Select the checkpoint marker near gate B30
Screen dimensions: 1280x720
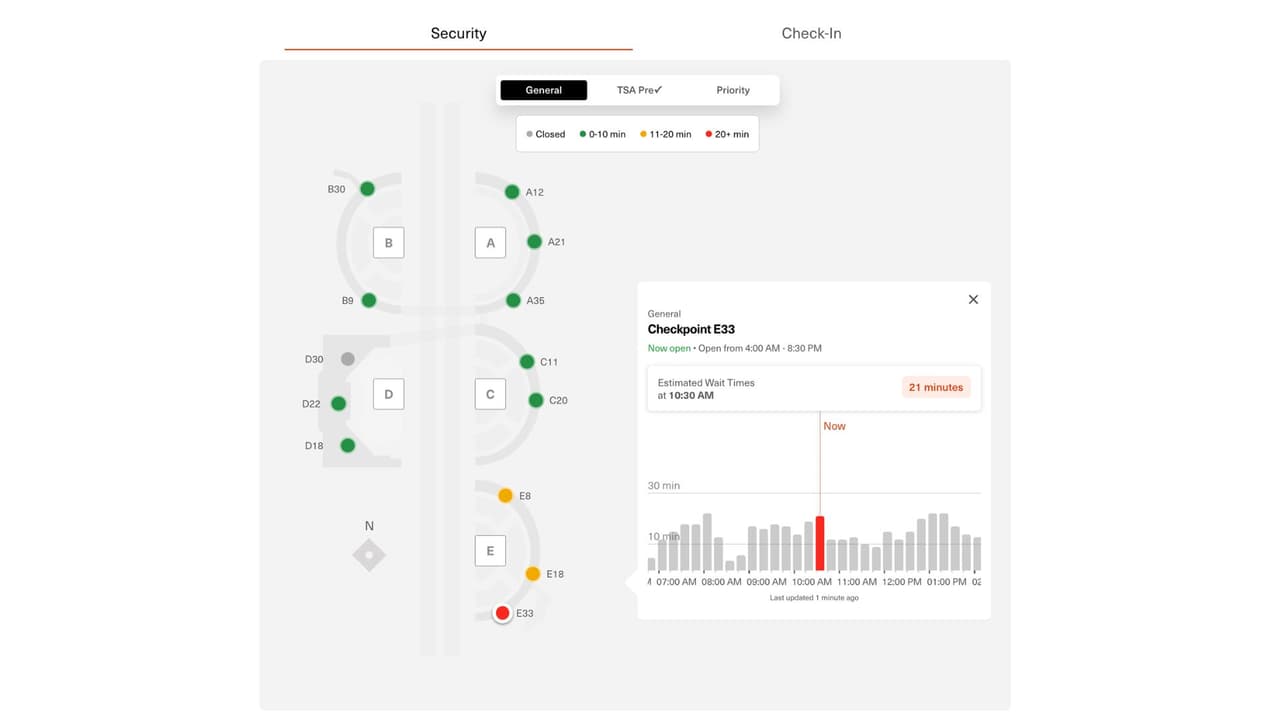click(x=367, y=188)
